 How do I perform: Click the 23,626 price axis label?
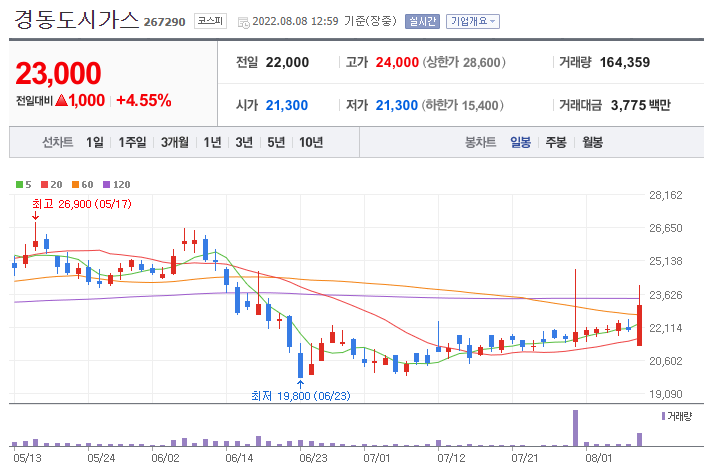(x=666, y=295)
